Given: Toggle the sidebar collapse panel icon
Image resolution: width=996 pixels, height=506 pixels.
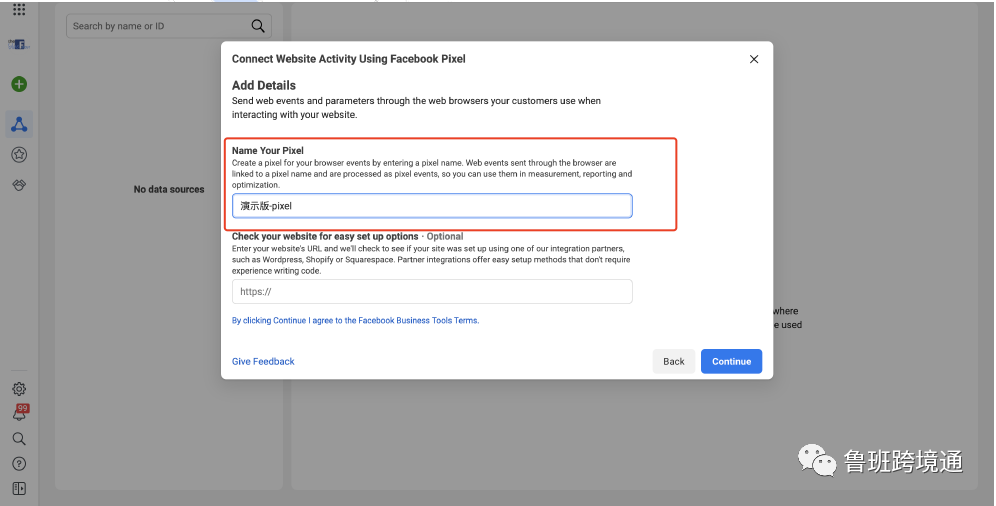Looking at the screenshot, I should 19,488.
